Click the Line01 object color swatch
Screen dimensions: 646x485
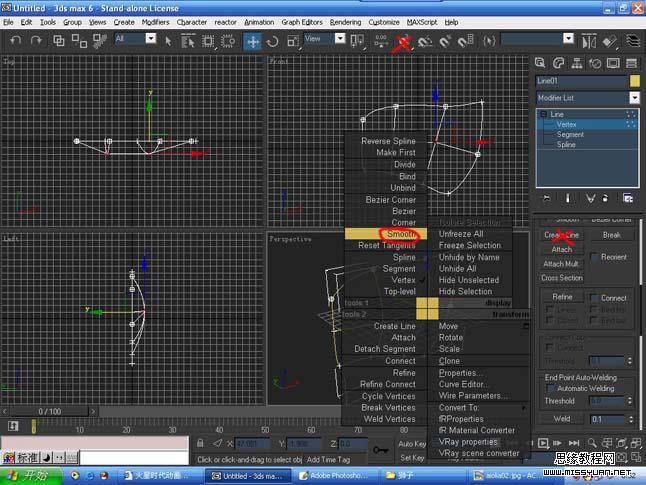(634, 81)
